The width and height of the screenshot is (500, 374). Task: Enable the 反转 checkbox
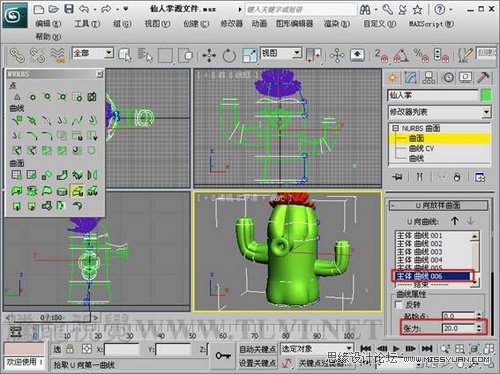[x=398, y=304]
